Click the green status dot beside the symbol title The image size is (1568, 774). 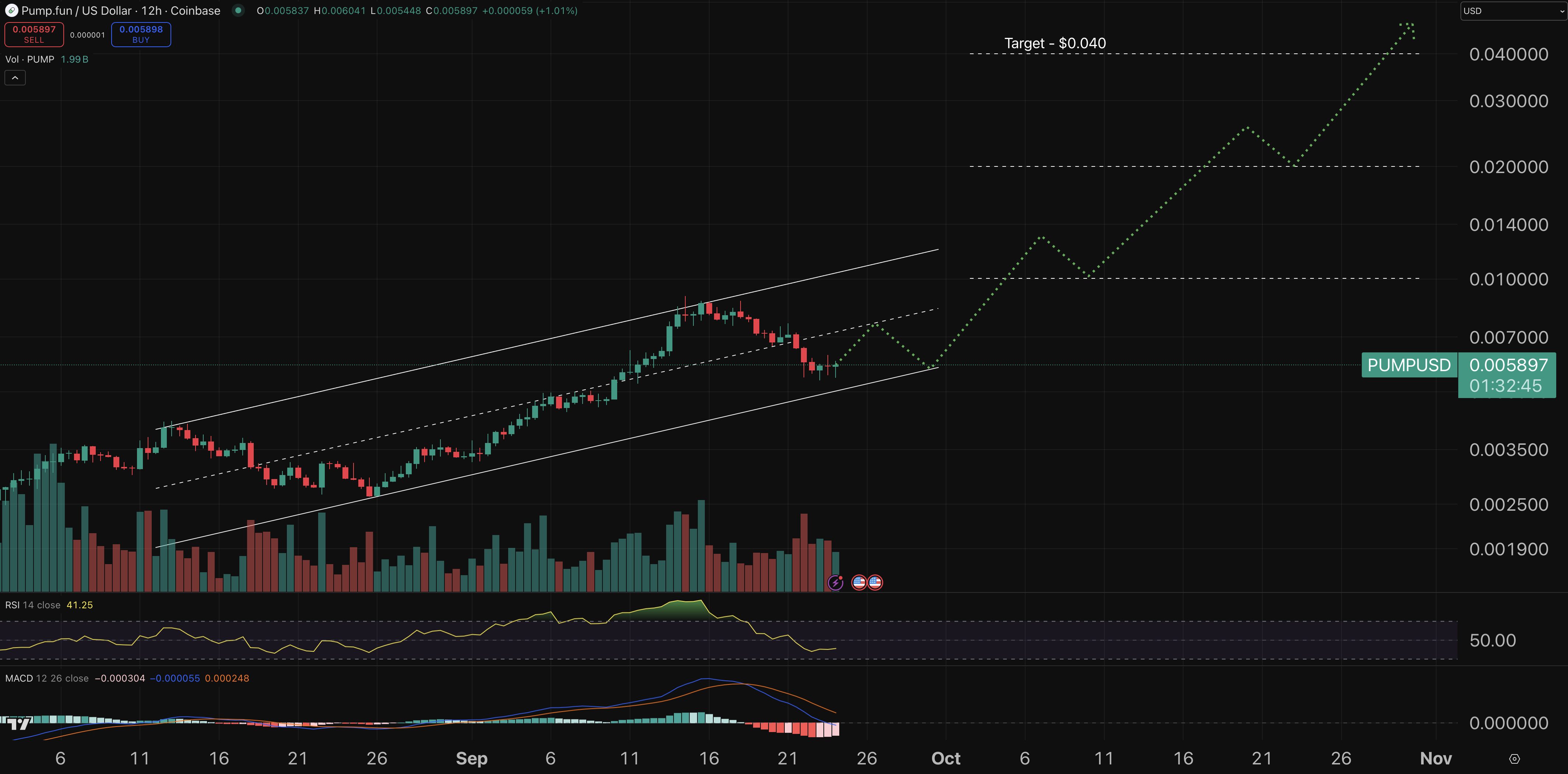(x=239, y=10)
